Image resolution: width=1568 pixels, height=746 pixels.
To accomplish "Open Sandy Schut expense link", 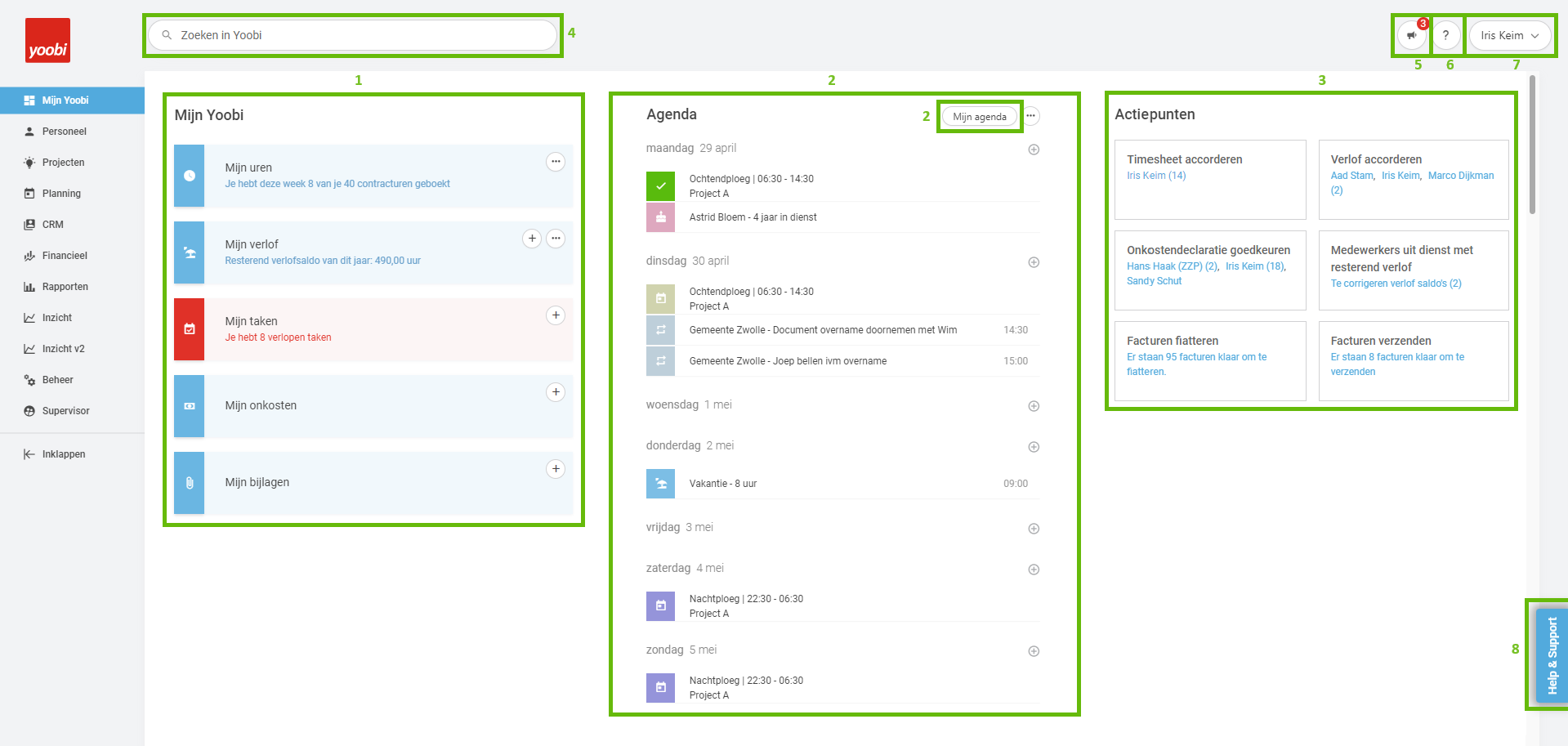I will [1154, 281].
